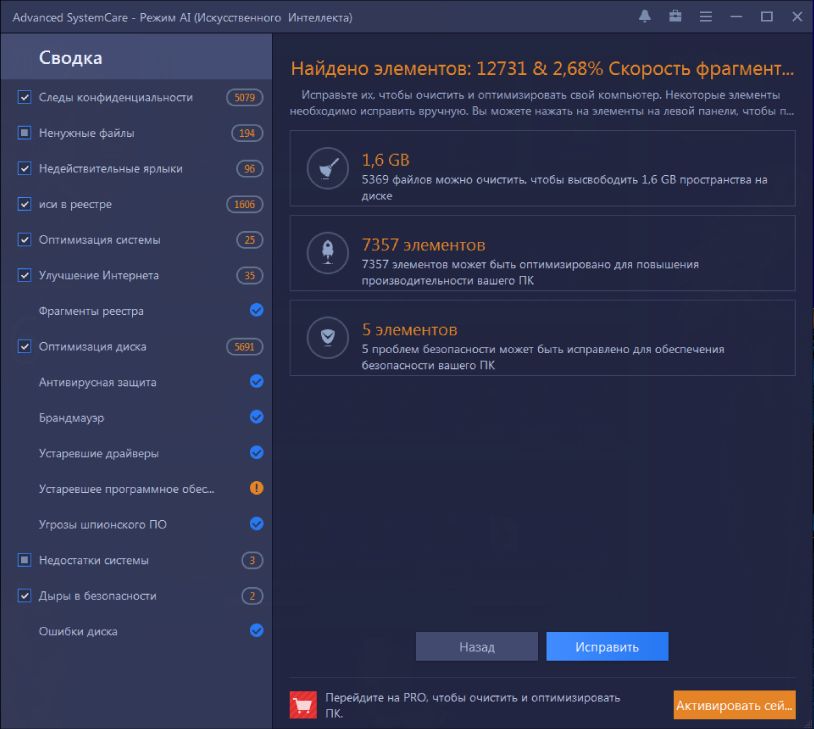Screen dimensions: 814x729
Task: Click the orange Активировать сейчас button
Action: coord(734,705)
